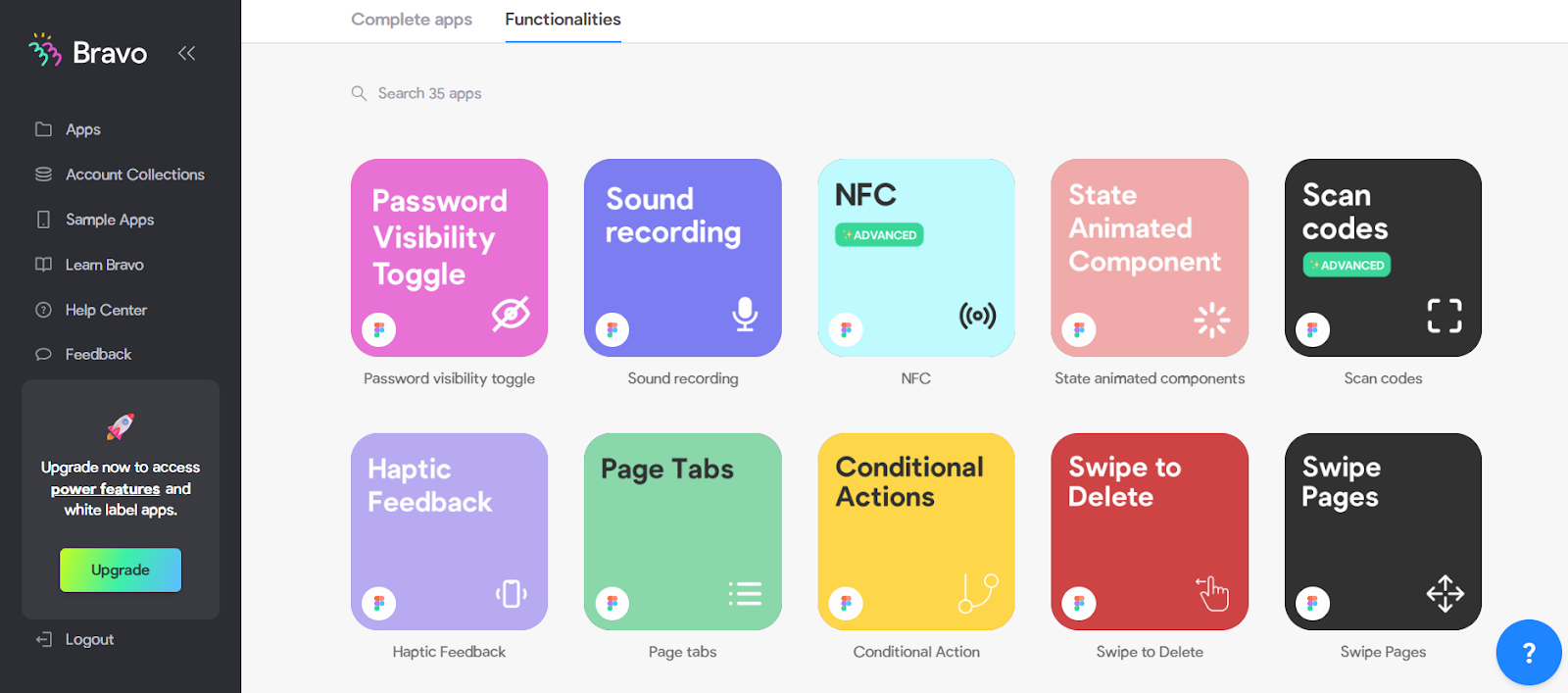Collapse the sidebar with double-chevron icon

point(186,53)
